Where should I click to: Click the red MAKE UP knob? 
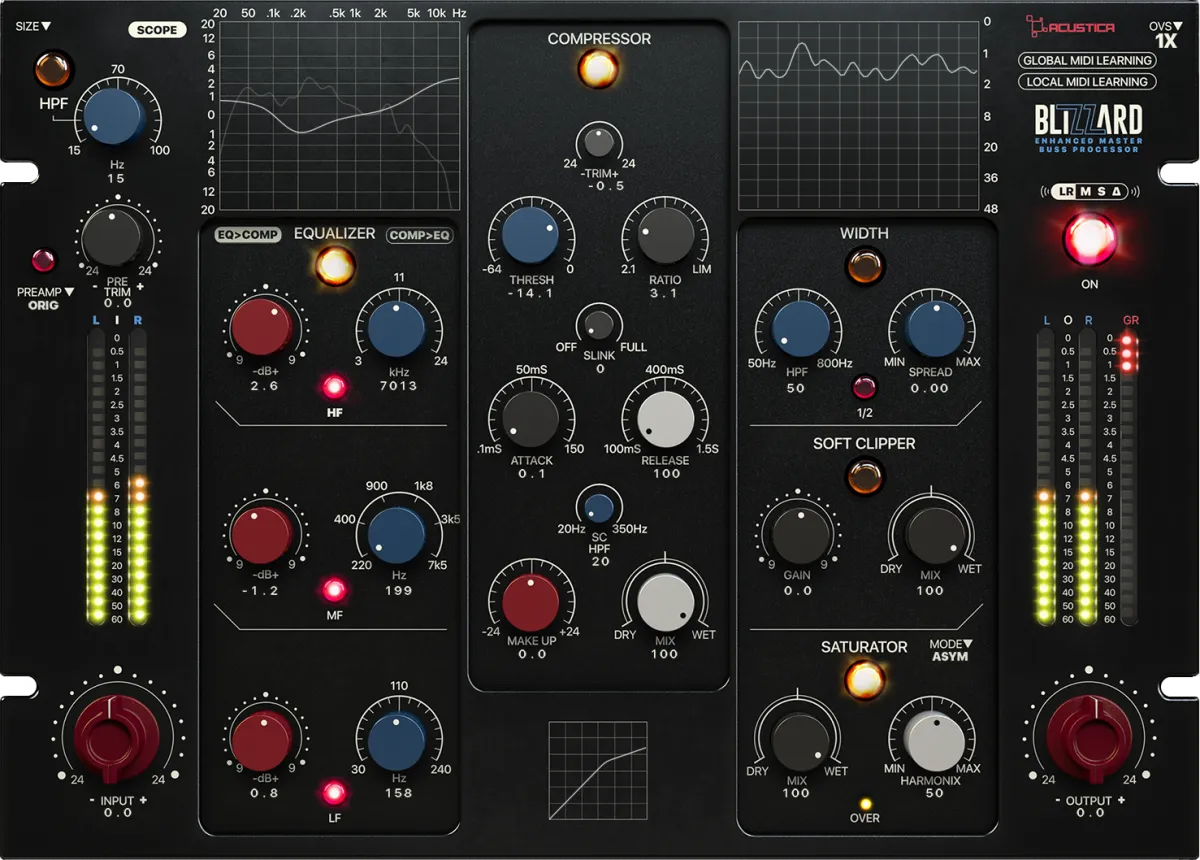click(x=532, y=604)
